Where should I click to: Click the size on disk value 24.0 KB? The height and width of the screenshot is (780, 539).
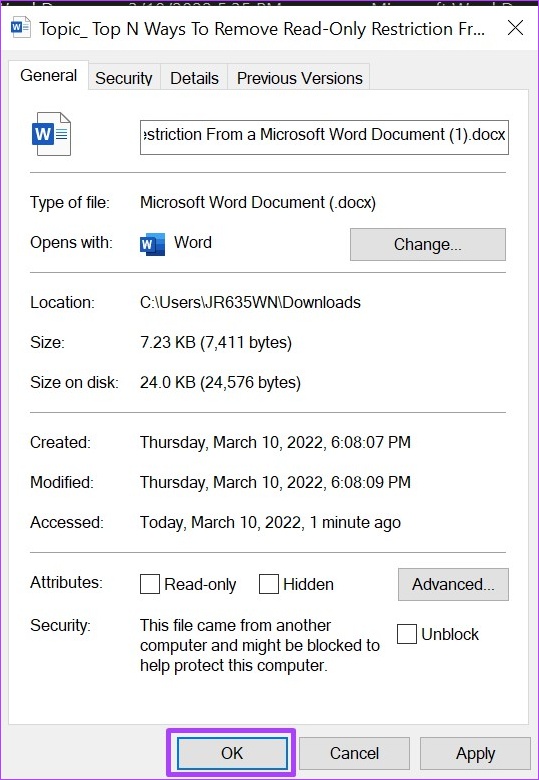[x=220, y=383]
